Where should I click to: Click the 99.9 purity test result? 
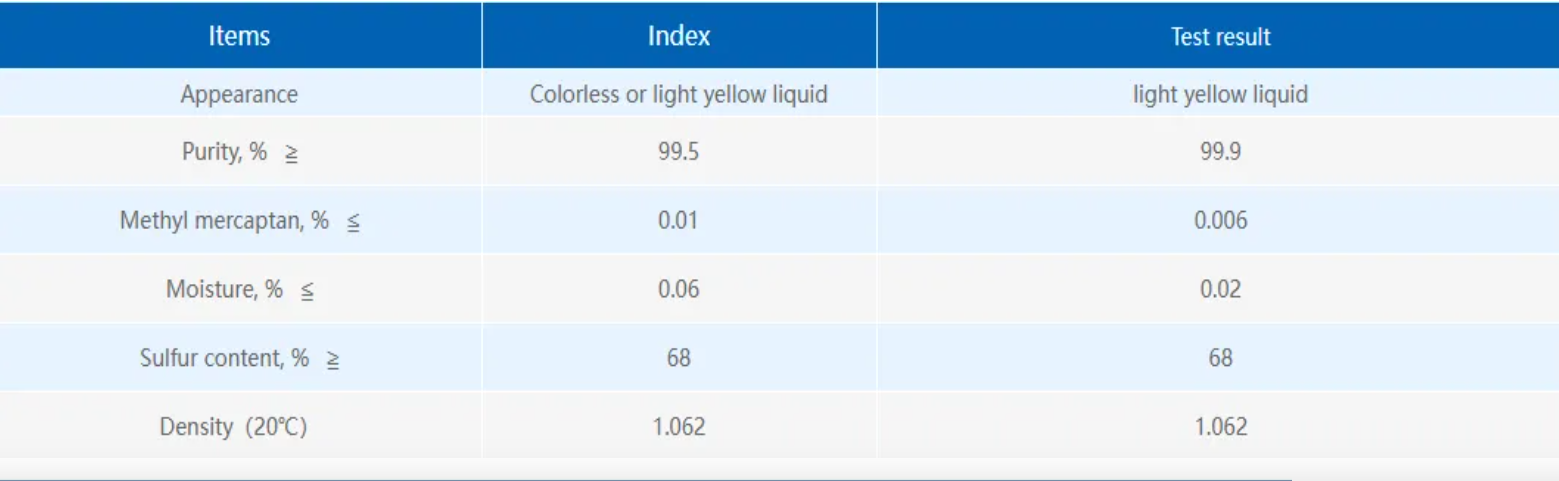pos(1220,154)
